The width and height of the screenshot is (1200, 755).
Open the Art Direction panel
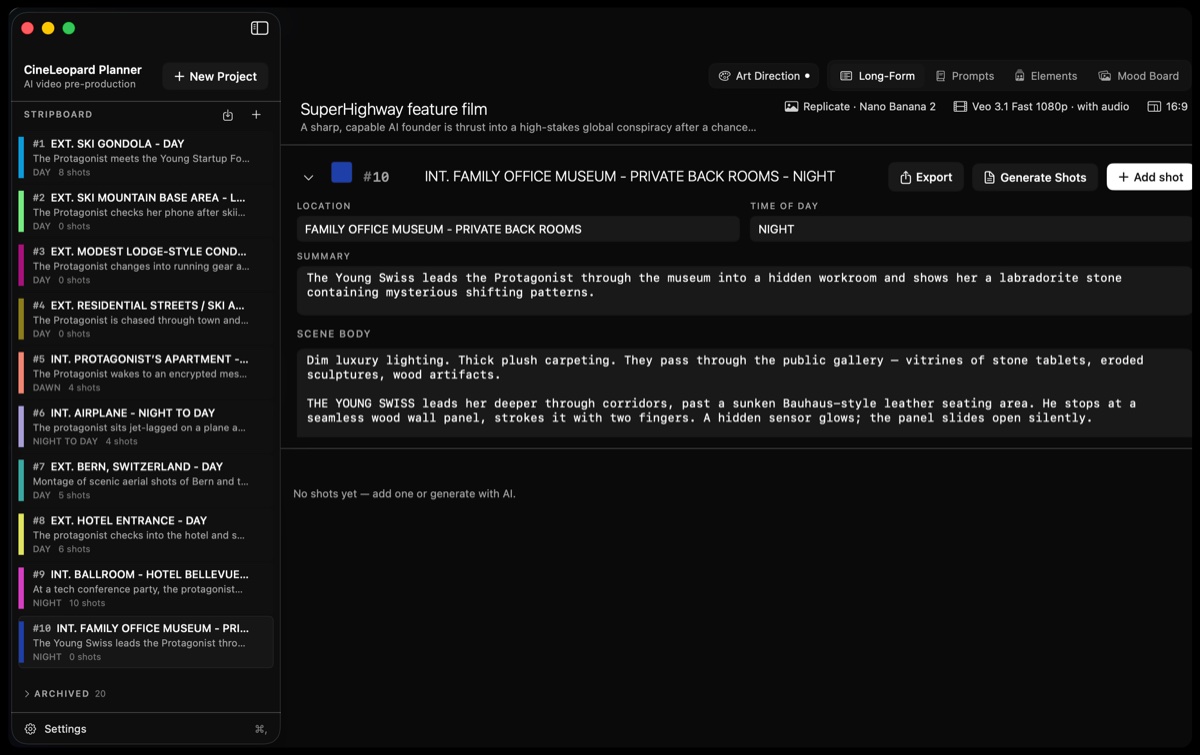click(x=765, y=76)
